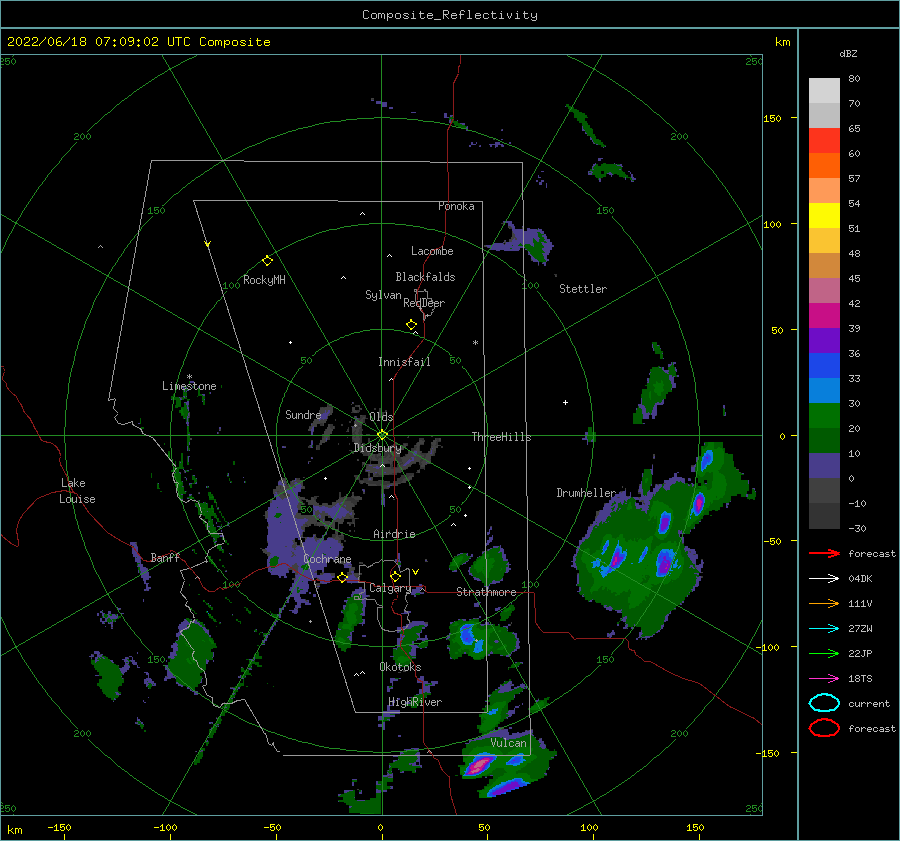The width and height of the screenshot is (900, 841).
Task: Click the Stettler city label
Action: (x=583, y=289)
